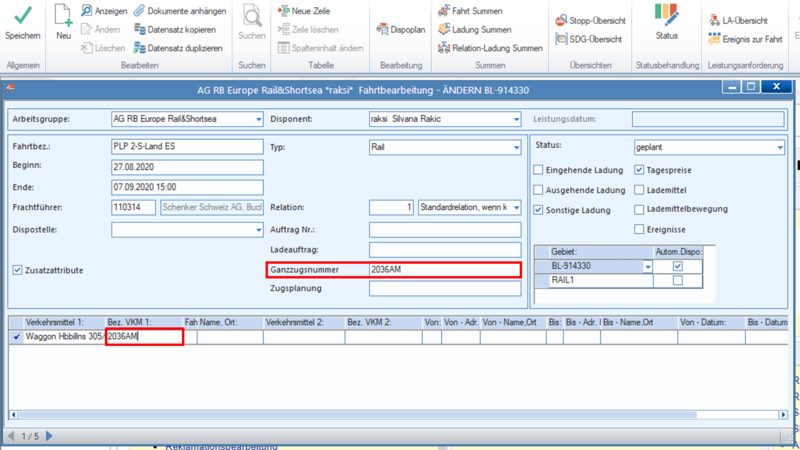Uncheck the Tagespreise checkbox
This screenshot has width=800, height=450.
tap(639, 170)
